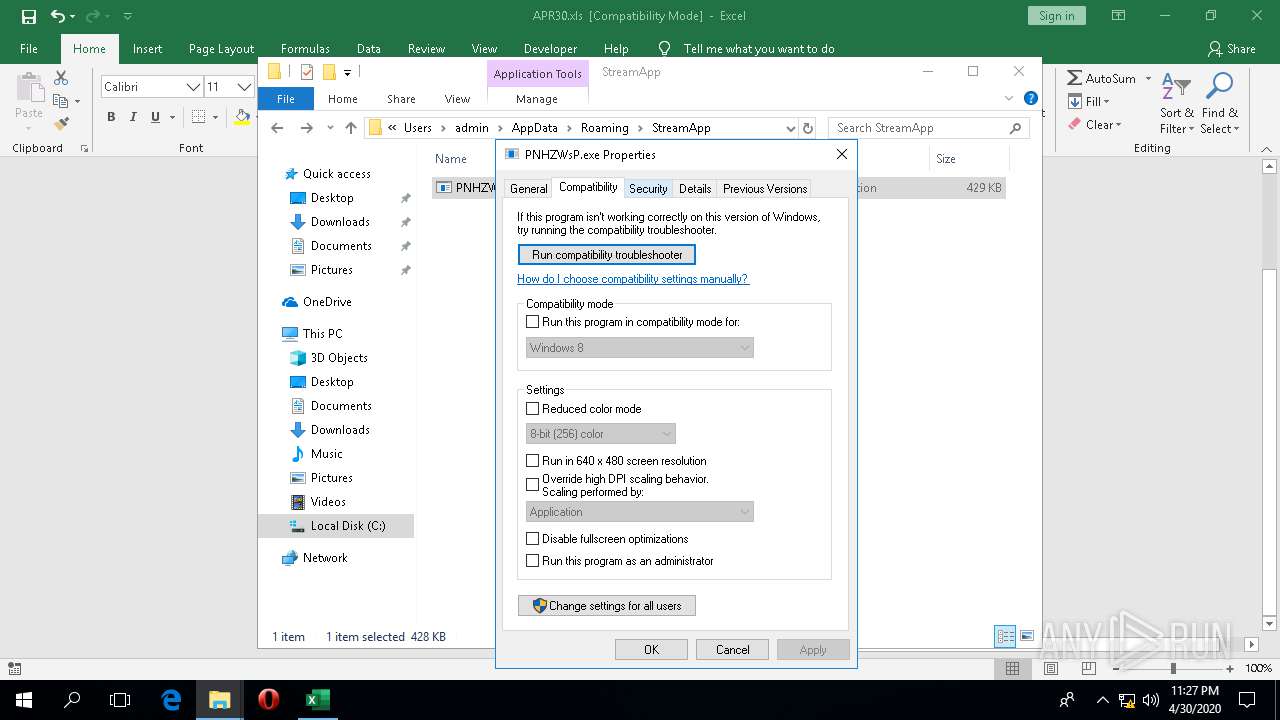Screen dimensions: 1280x720
Task: Toggle Italic formatting in Excel
Action: [x=133, y=117]
